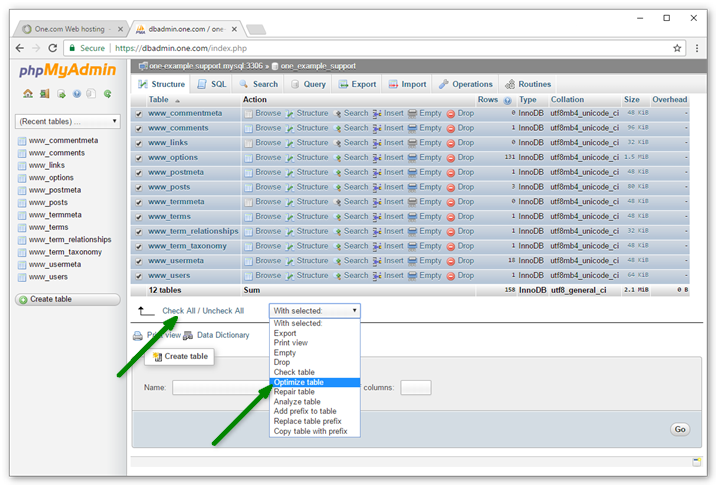Uncheck the www_posts checkbox
Image resolution: width=716 pixels, height=485 pixels.
[138, 188]
